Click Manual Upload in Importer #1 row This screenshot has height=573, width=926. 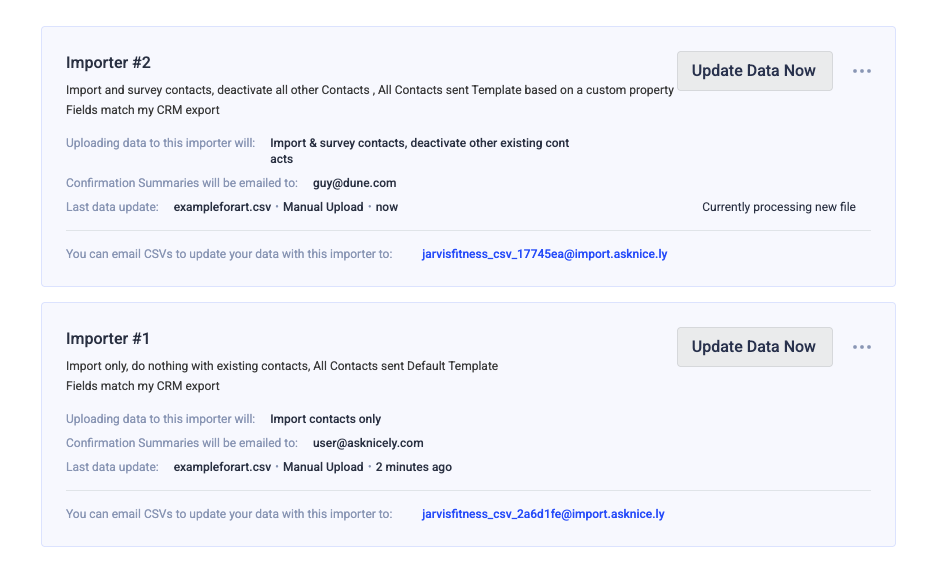click(x=323, y=467)
